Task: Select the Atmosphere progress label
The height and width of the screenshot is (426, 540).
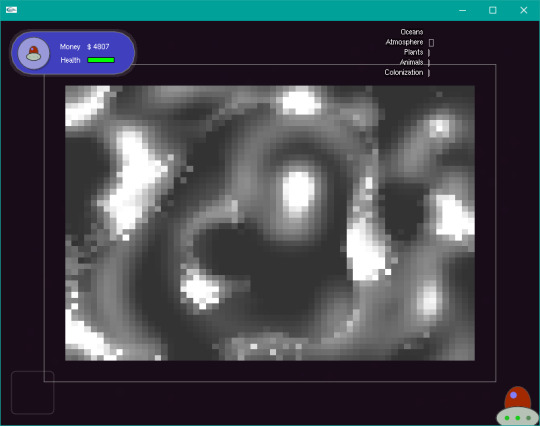Action: pos(404,42)
